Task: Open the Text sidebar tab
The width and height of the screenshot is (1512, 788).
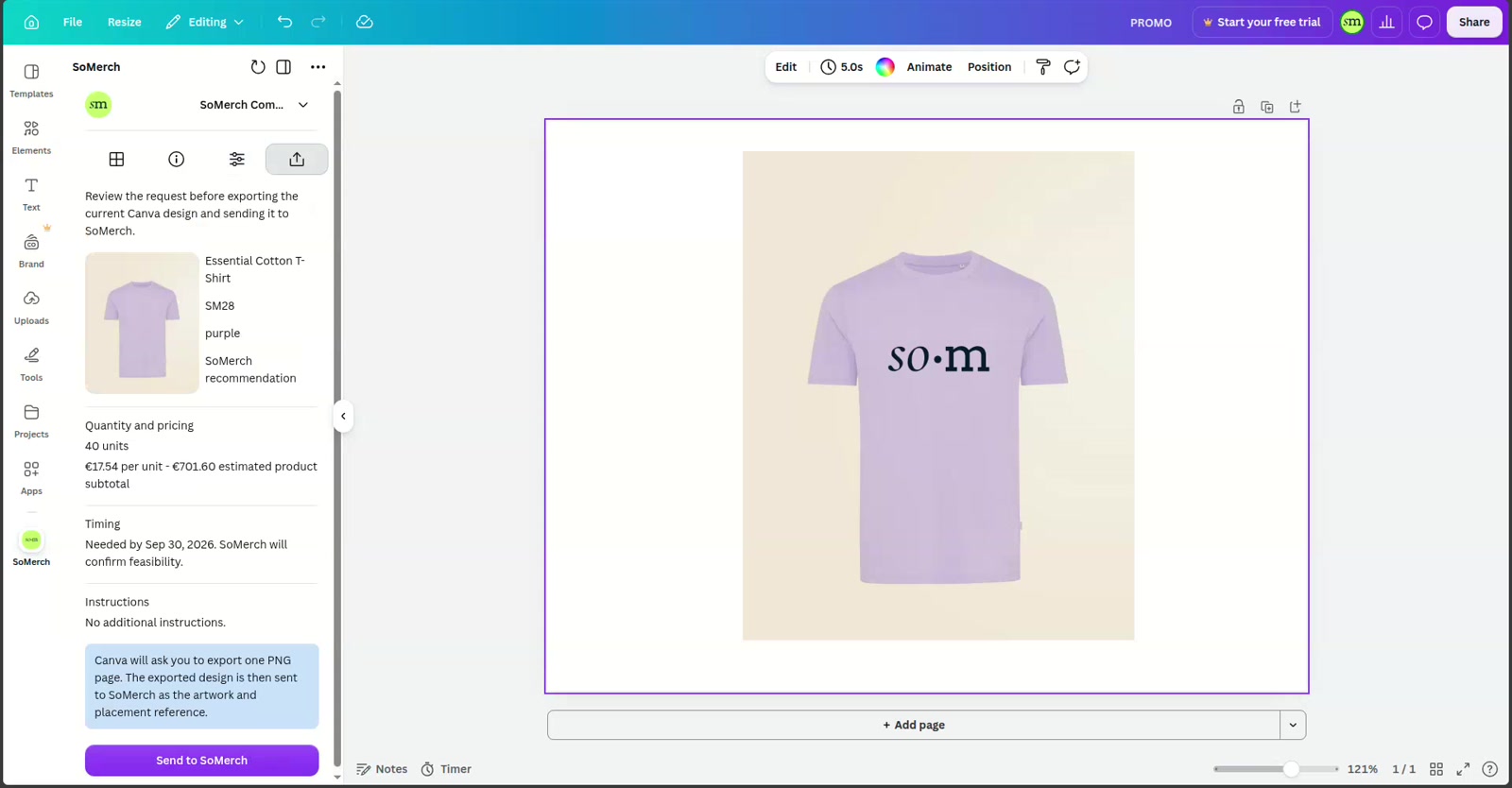Action: click(x=31, y=194)
